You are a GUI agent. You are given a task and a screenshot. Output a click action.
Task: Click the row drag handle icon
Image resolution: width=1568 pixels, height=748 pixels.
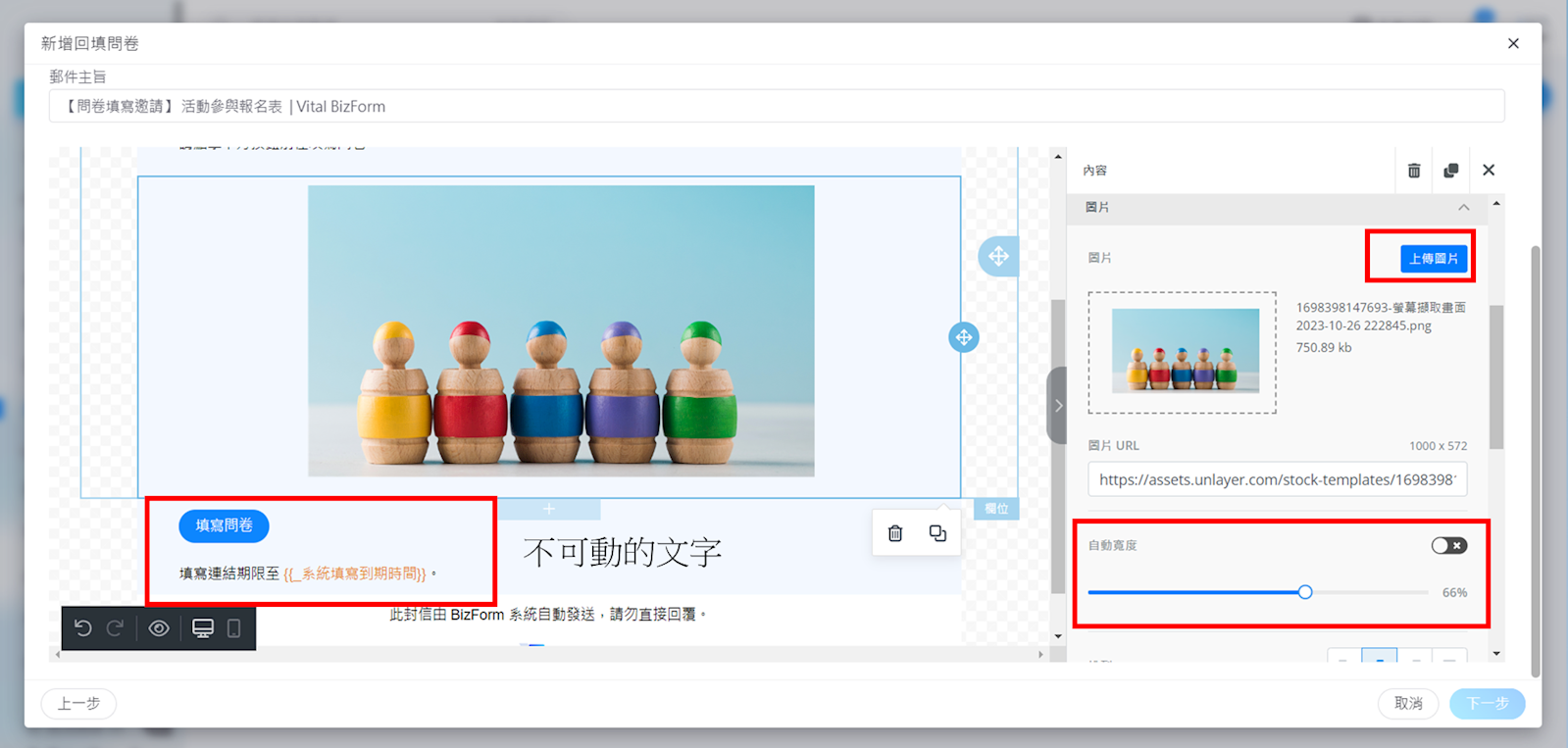(x=998, y=257)
